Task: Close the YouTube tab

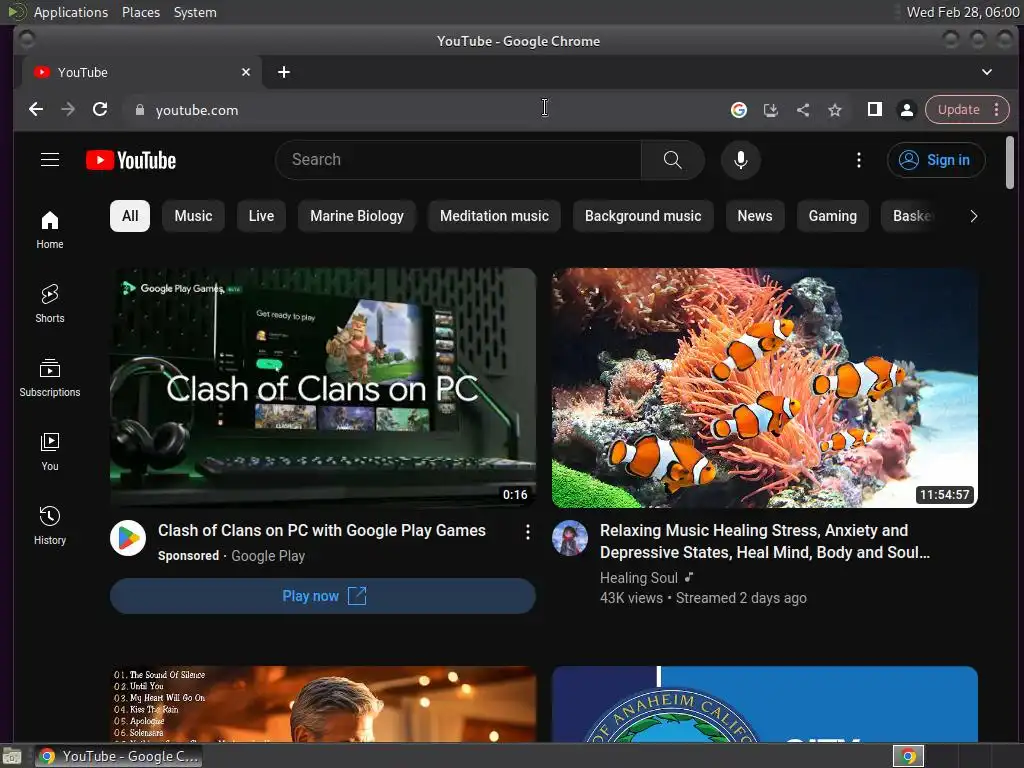Action: pyautogui.click(x=246, y=72)
